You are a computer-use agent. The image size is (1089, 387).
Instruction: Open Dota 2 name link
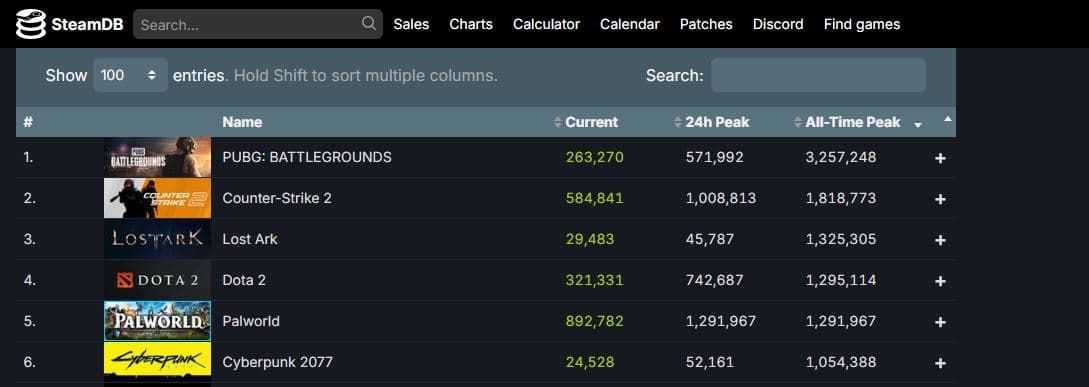coord(244,280)
